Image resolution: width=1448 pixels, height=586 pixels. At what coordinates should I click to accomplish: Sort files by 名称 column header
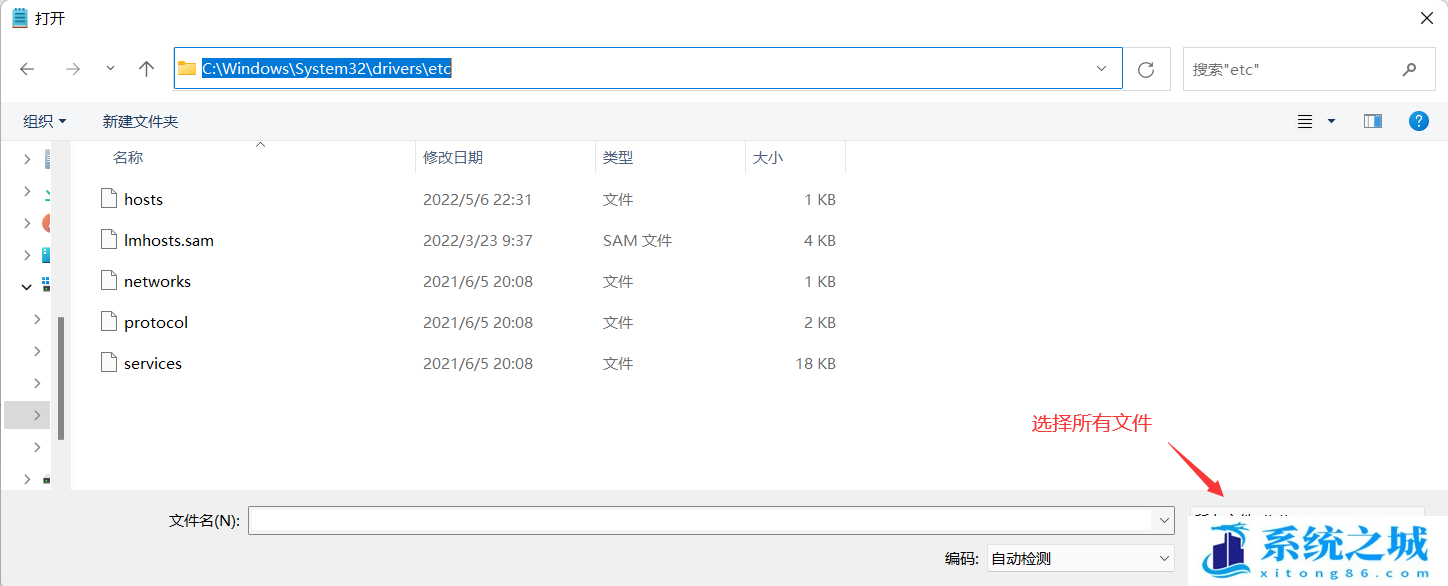(x=128, y=157)
